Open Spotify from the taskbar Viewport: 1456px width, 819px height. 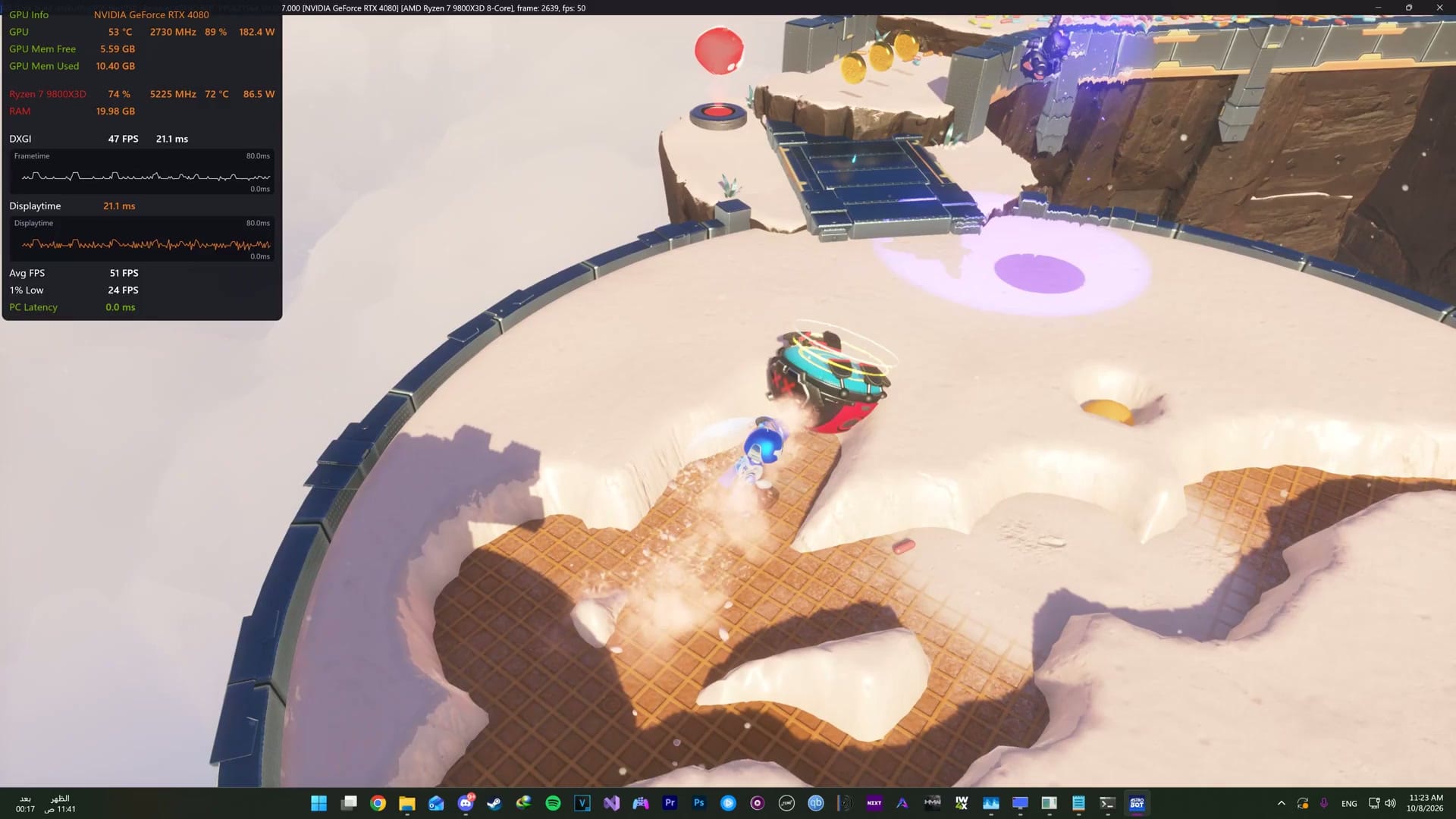click(553, 803)
